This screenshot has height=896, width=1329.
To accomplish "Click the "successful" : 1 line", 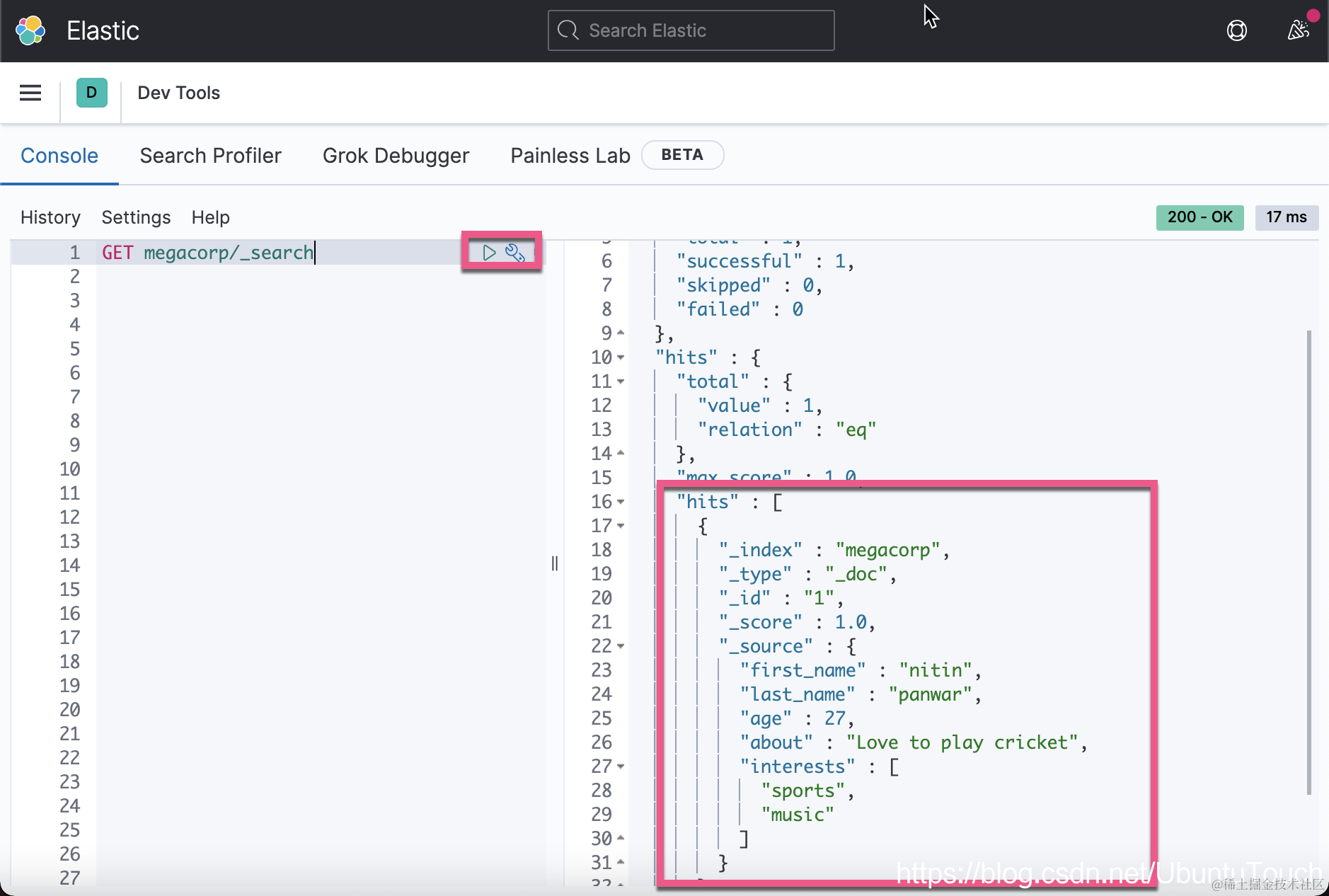I will point(765,261).
